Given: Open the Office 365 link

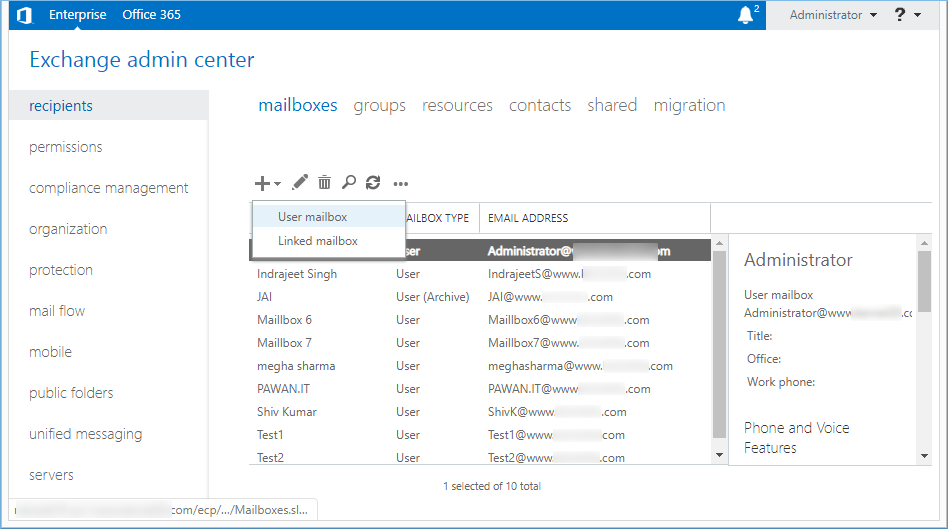Looking at the screenshot, I should tap(151, 15).
